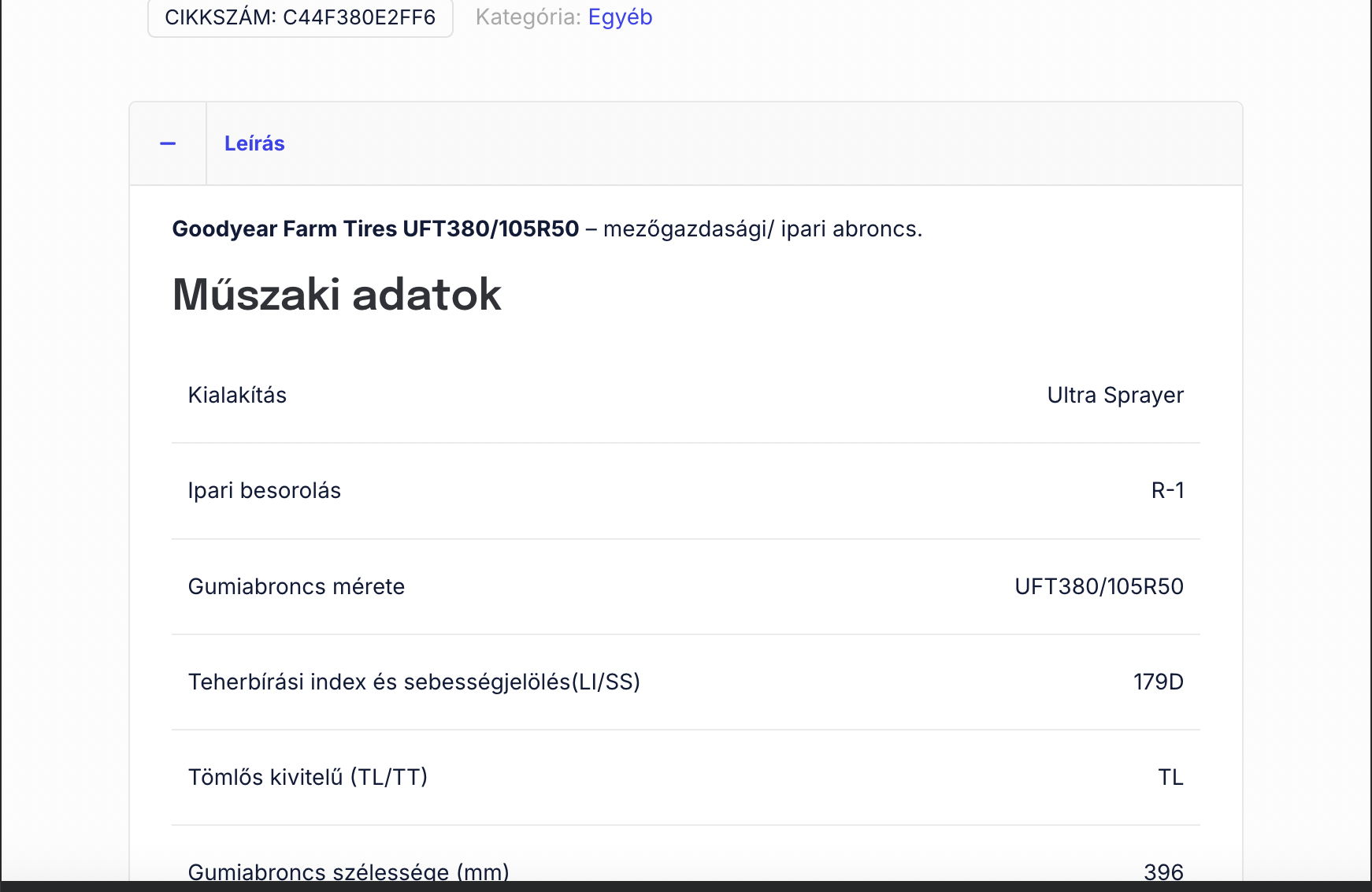Click the Kialakítás row label
1372x892 pixels.
pyautogui.click(x=237, y=395)
